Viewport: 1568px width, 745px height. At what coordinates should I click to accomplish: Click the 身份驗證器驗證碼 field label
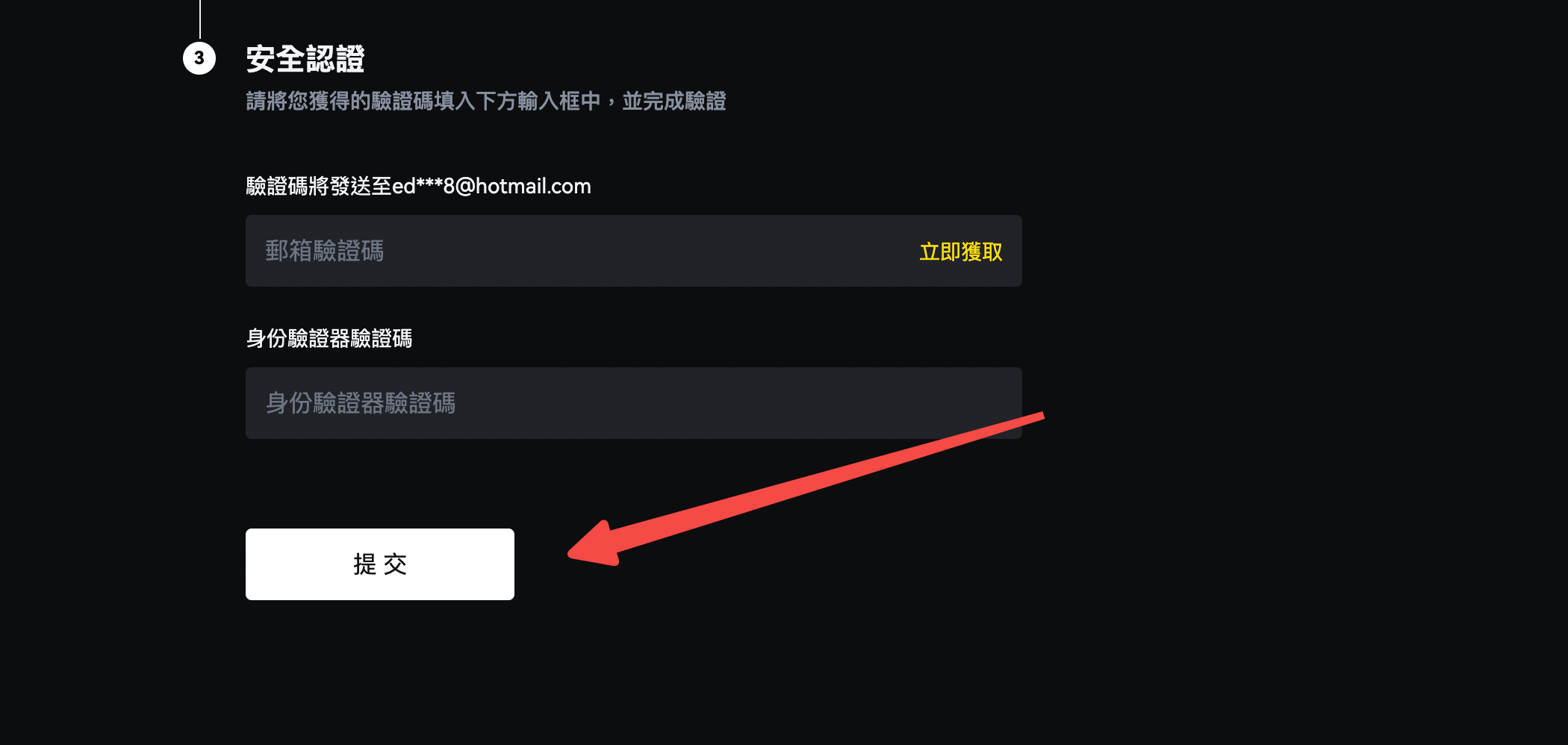(x=329, y=339)
